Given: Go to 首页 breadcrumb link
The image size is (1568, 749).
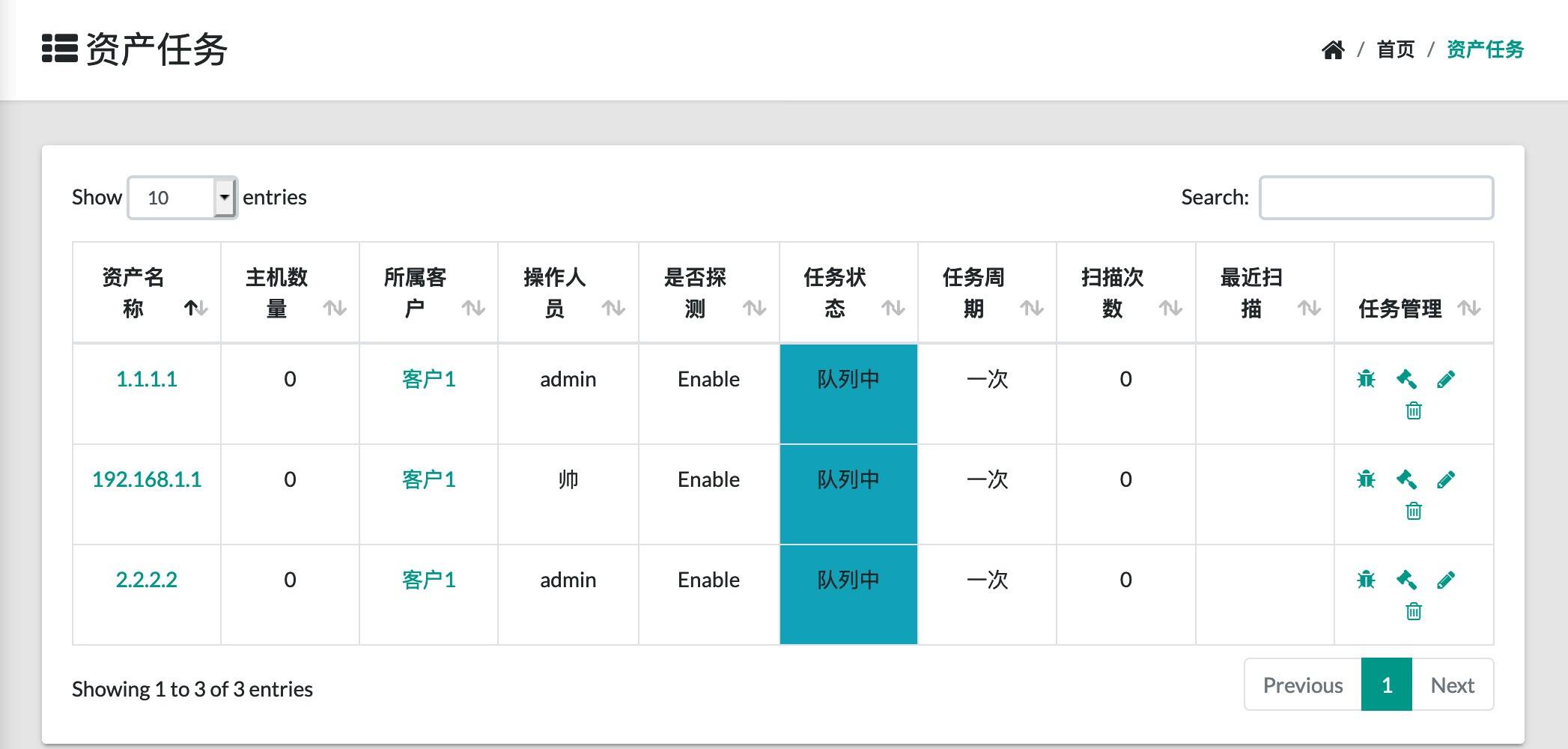Looking at the screenshot, I should [x=1396, y=49].
